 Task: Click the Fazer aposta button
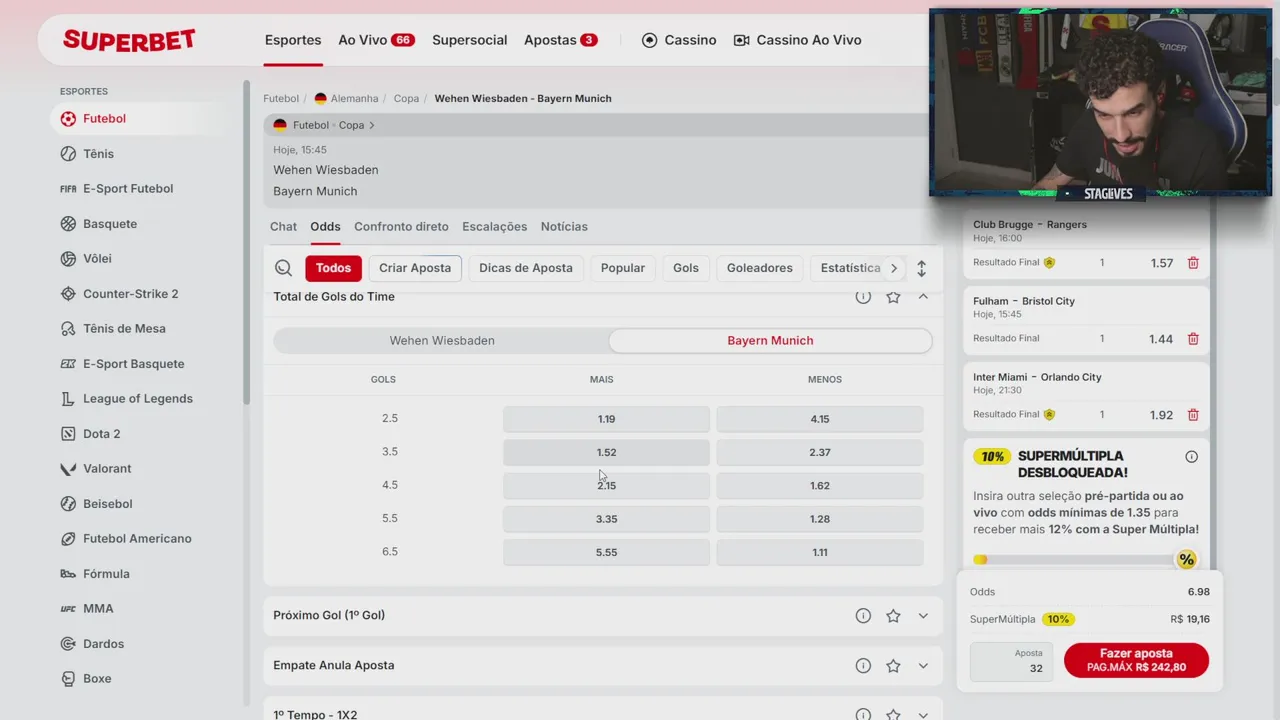1136,661
